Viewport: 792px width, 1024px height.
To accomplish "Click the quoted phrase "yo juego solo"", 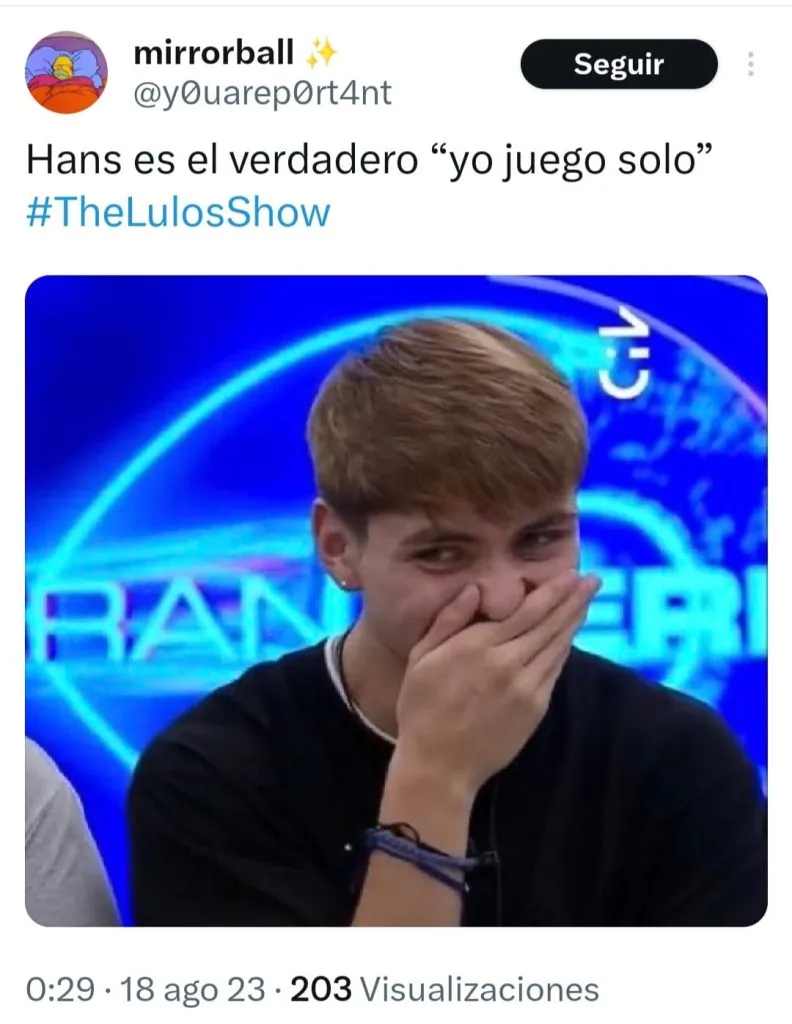I will tap(571, 161).
